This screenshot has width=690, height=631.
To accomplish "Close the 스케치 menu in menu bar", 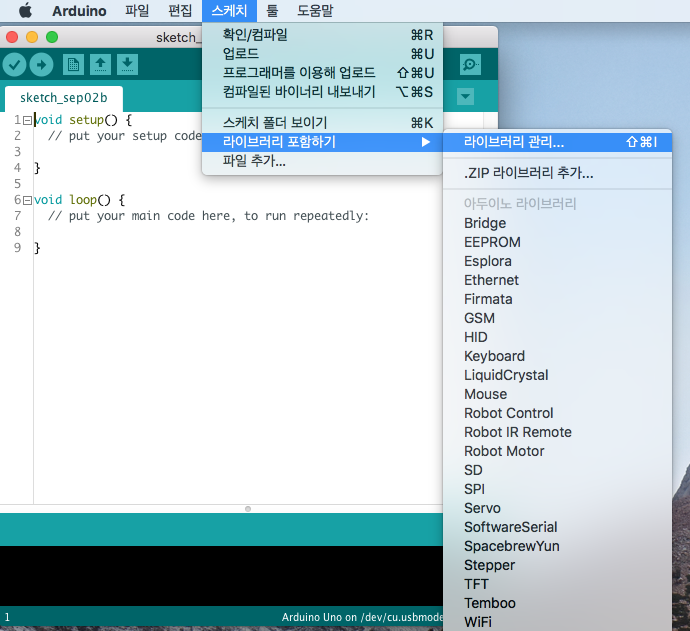I will click(x=229, y=11).
